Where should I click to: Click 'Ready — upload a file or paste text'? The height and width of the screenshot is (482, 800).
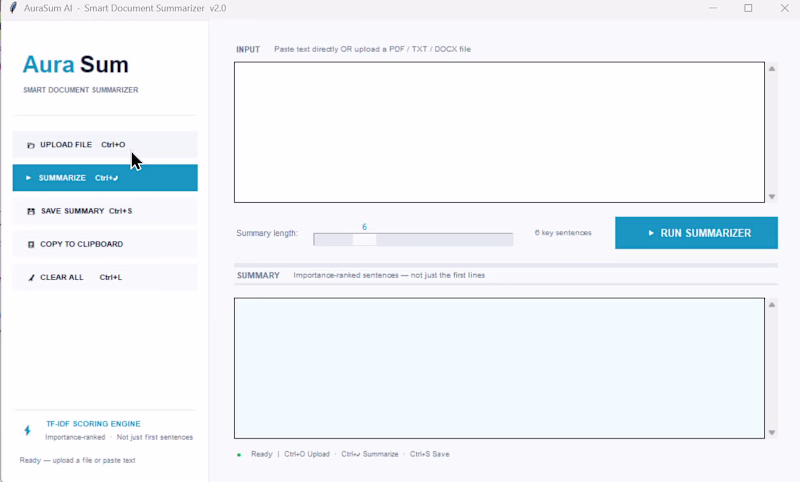[78, 460]
